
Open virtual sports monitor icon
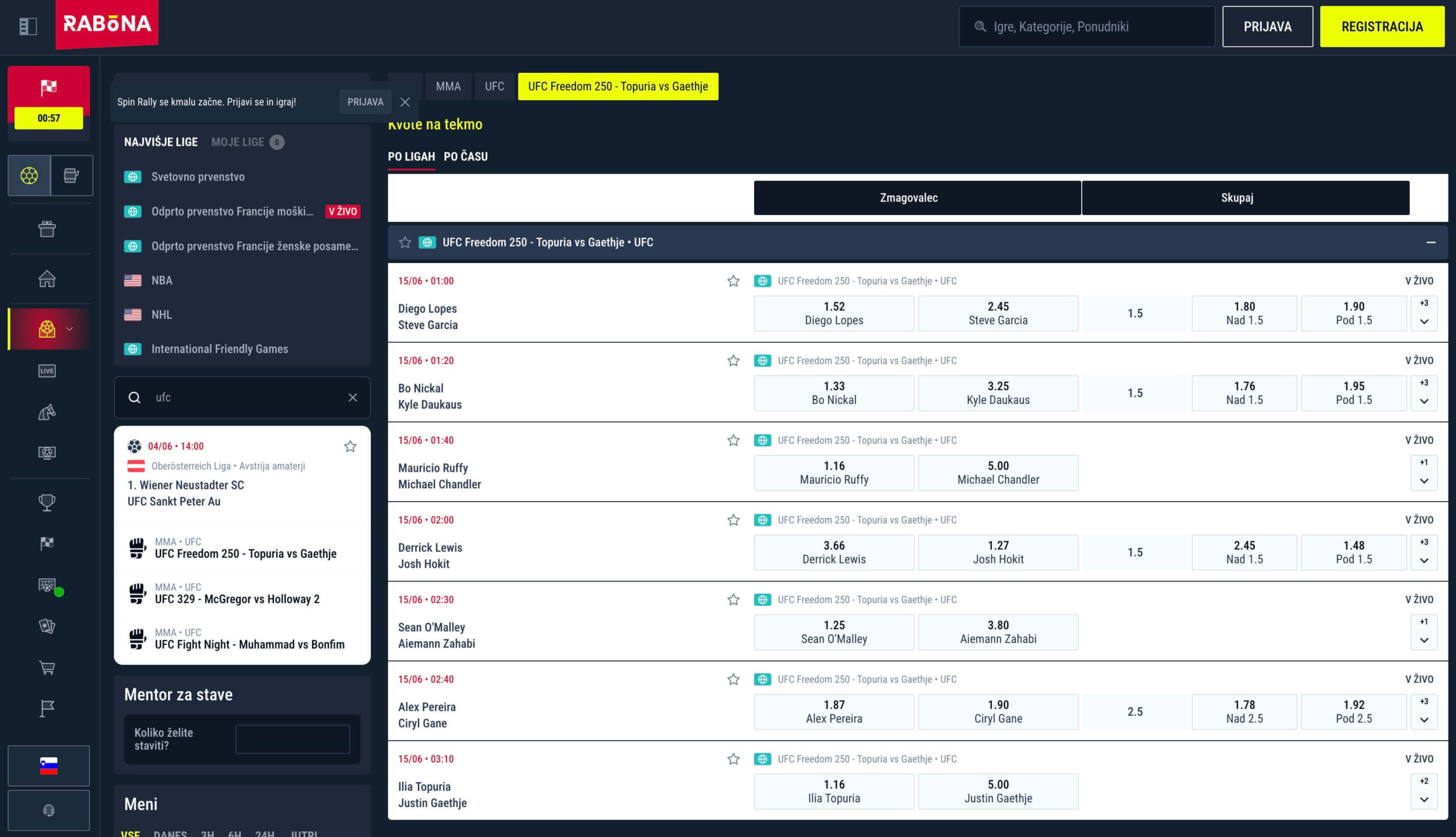click(47, 453)
